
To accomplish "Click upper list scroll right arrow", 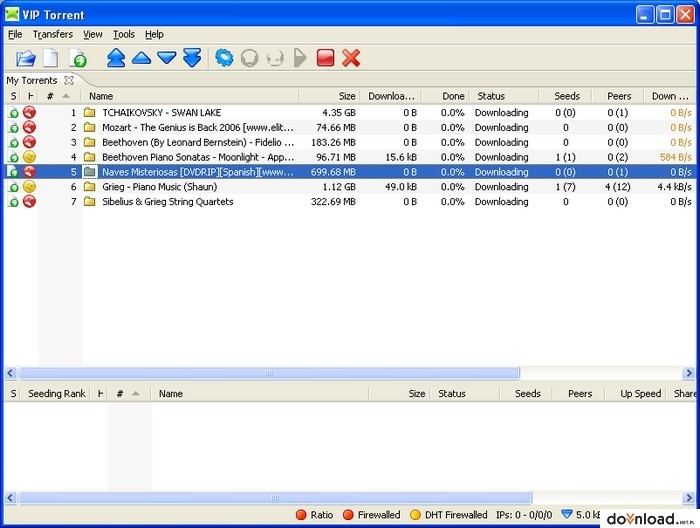I will click(x=689, y=373).
